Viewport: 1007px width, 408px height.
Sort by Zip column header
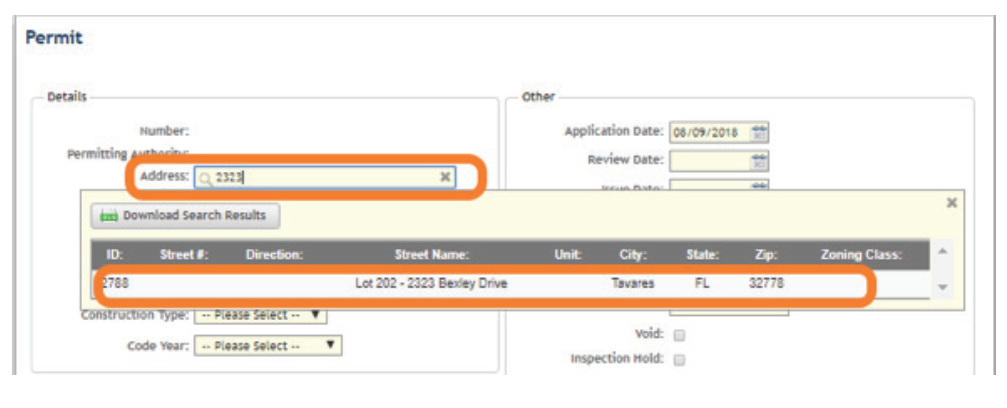pos(766,255)
